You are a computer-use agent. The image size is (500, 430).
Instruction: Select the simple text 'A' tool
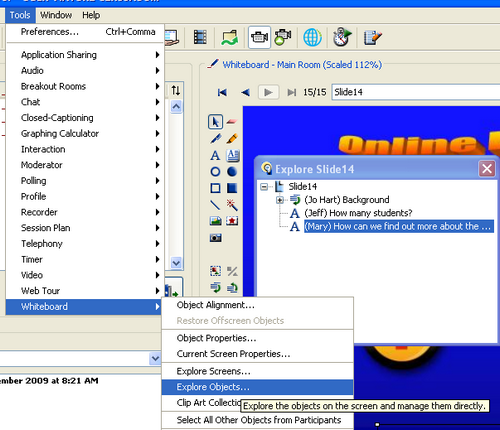215,155
